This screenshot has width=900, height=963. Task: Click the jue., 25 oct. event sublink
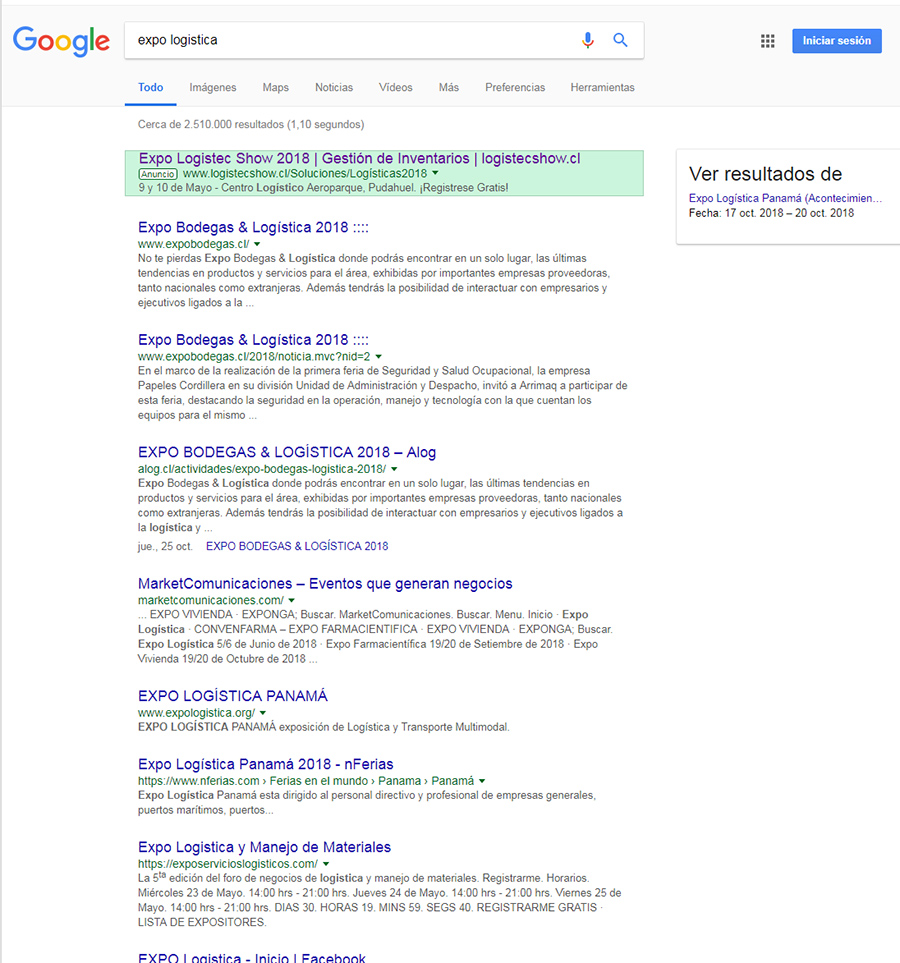click(x=297, y=546)
